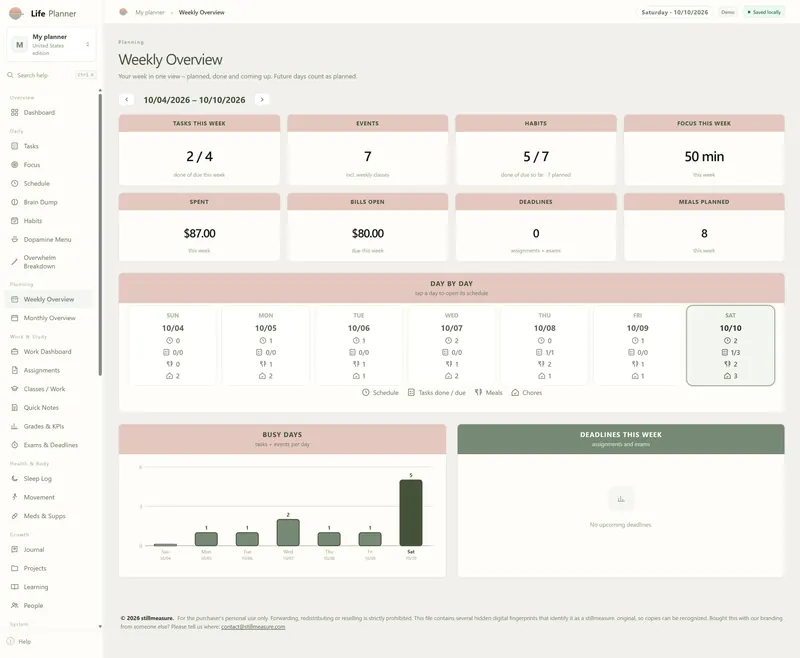Advance to next week with right chevron

[x=262, y=100]
